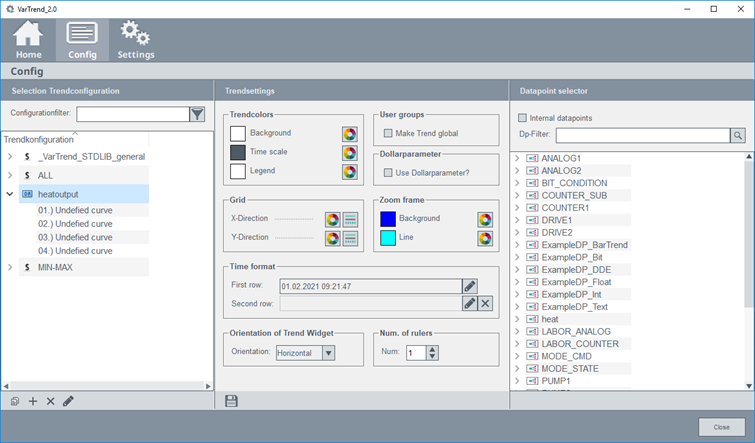Open the Settings tab
Viewport: 755px width, 443px height.
[x=135, y=40]
